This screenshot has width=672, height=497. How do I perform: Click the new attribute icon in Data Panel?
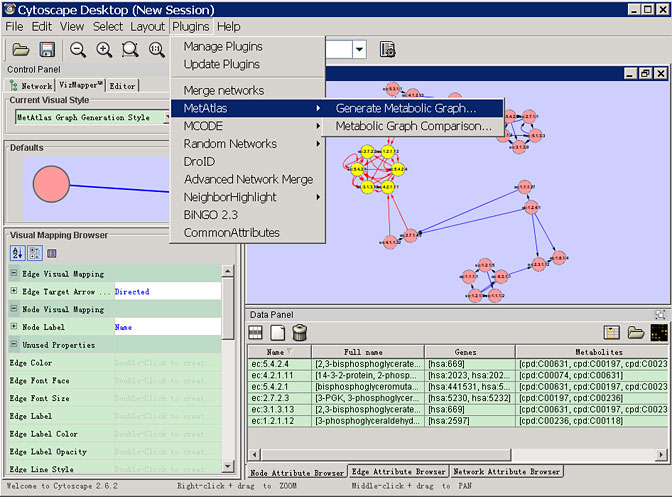[278, 332]
